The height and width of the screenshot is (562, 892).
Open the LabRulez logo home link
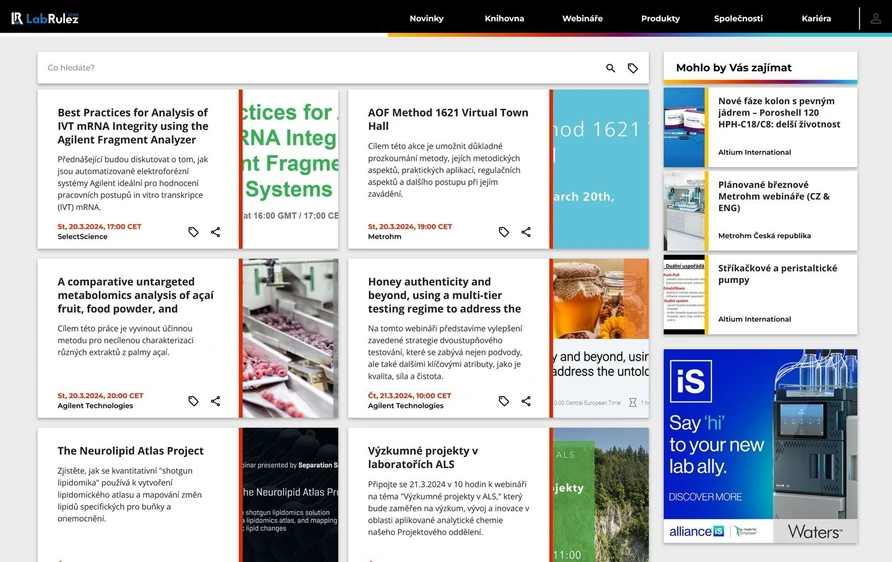45,18
